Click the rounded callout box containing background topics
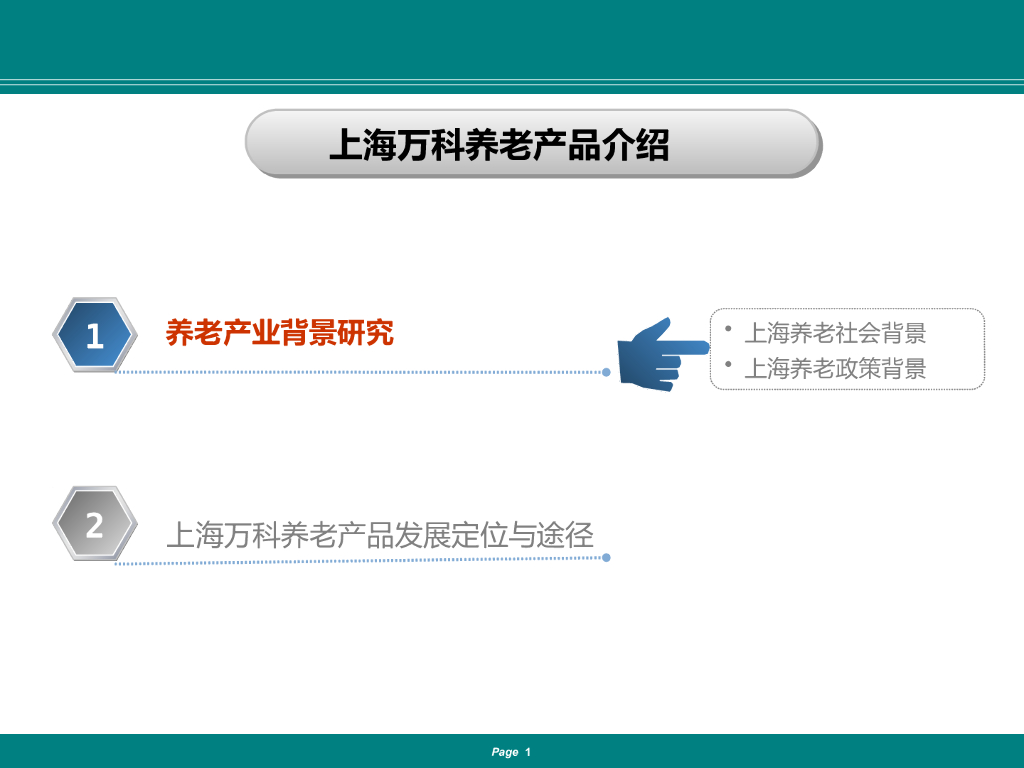This screenshot has width=1024, height=768. point(848,348)
